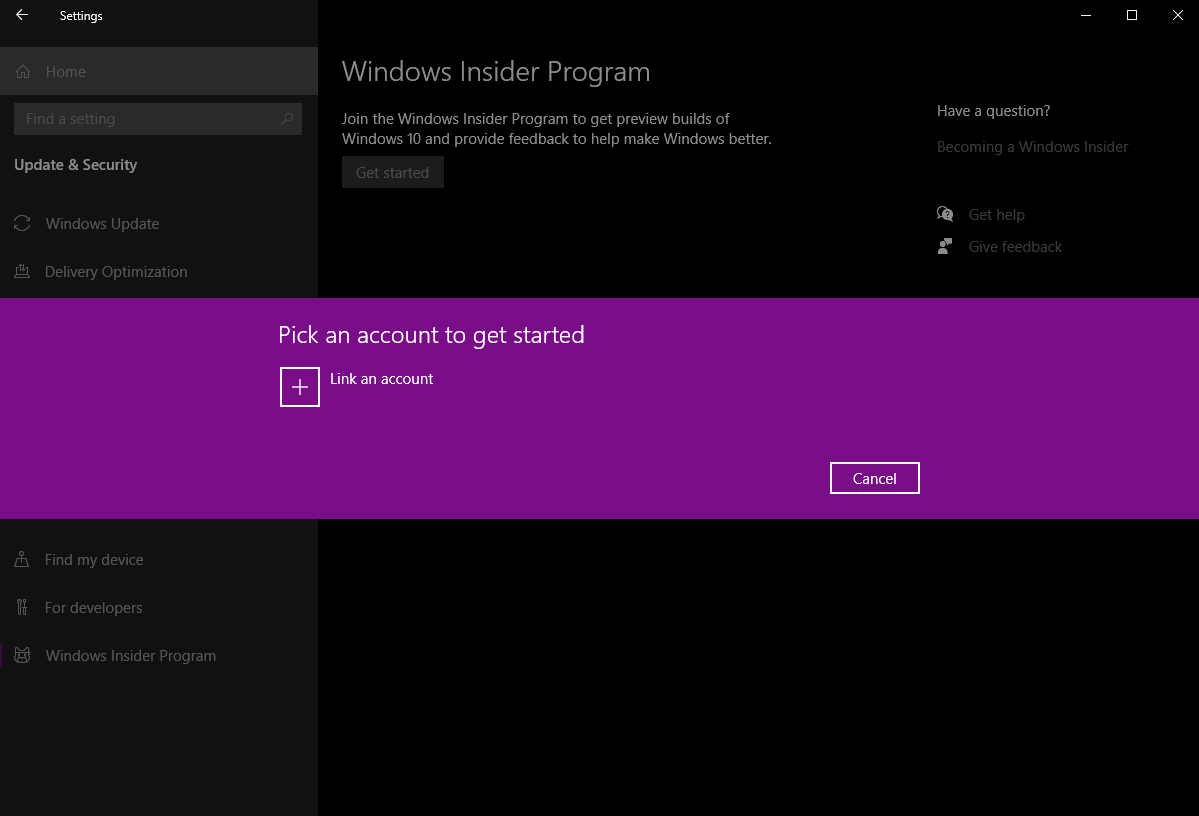1199x816 pixels.
Task: Click the Give feedback person icon
Action: tap(945, 245)
